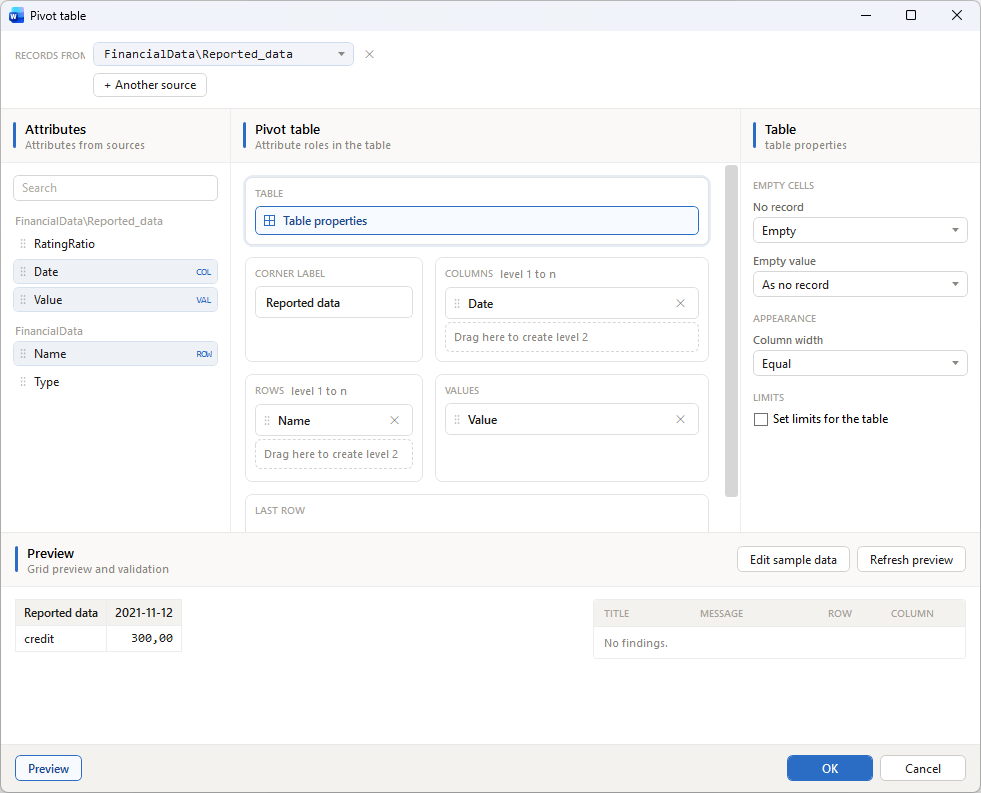Click the drag handle of the Name attribute

point(23,354)
